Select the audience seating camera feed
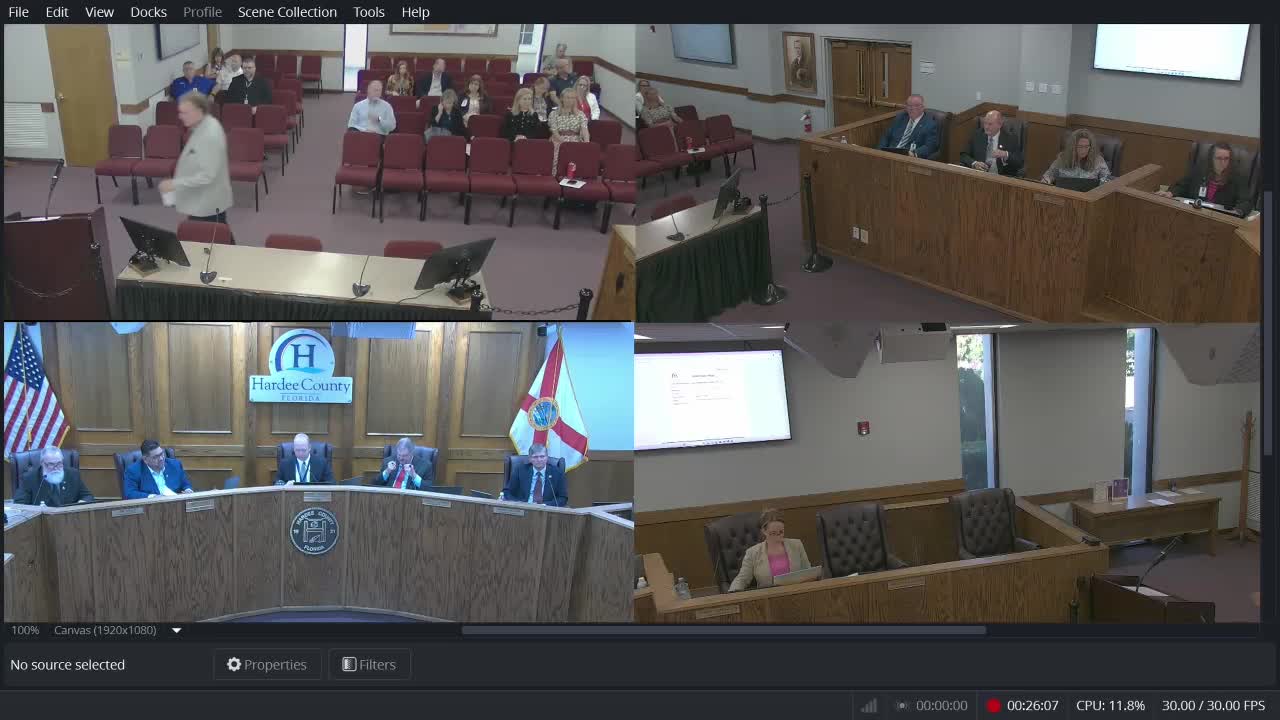 click(319, 172)
